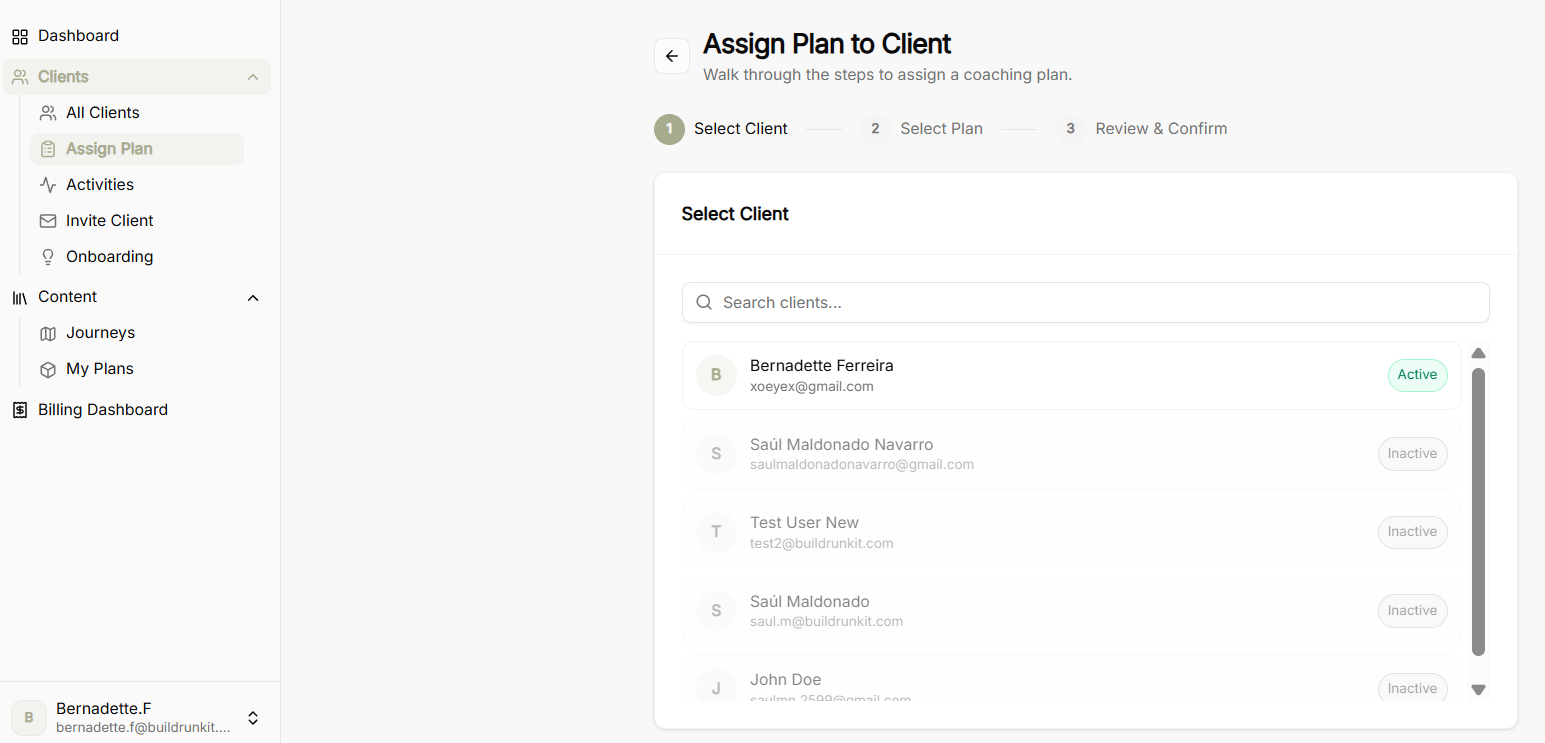Click the Invite Client envelope icon

tap(48, 221)
